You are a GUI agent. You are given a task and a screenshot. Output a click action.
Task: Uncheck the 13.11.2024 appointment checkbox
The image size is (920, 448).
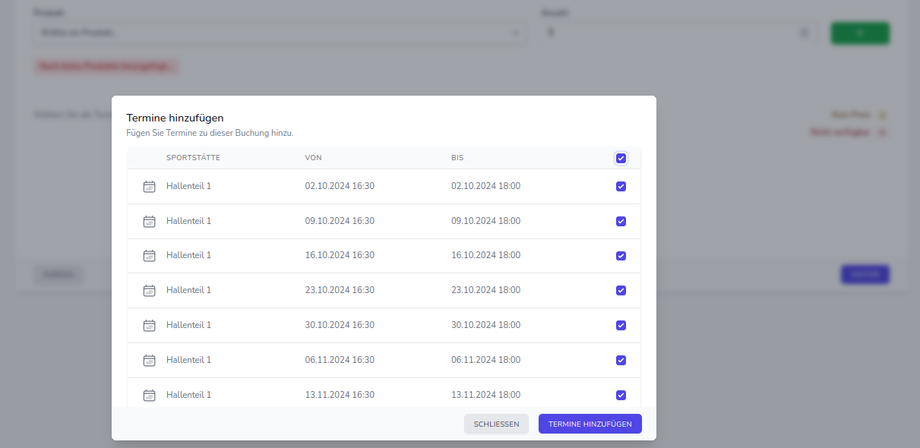pyautogui.click(x=621, y=395)
